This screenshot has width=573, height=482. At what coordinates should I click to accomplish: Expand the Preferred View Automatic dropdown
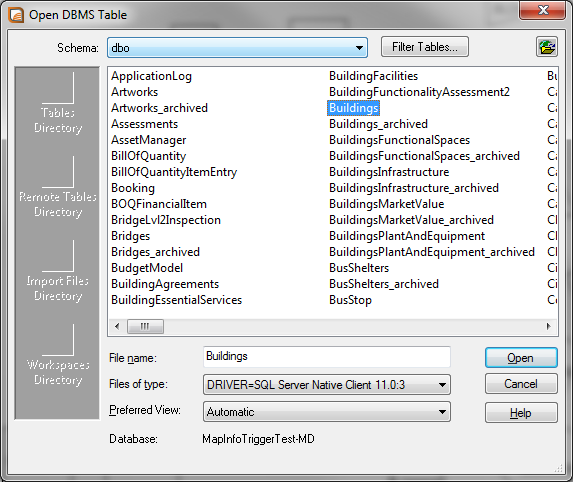tap(327, 412)
